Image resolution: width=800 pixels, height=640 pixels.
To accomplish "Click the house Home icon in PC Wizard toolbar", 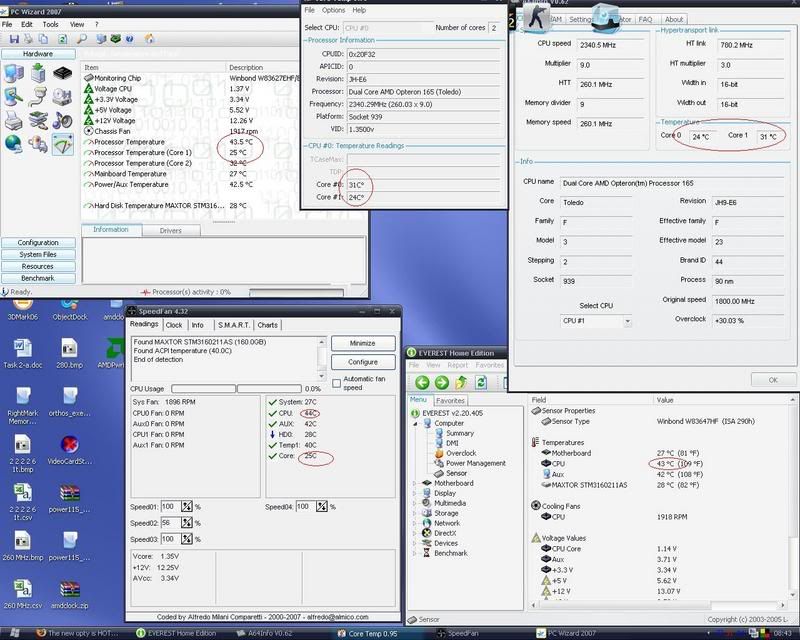I will click(149, 39).
